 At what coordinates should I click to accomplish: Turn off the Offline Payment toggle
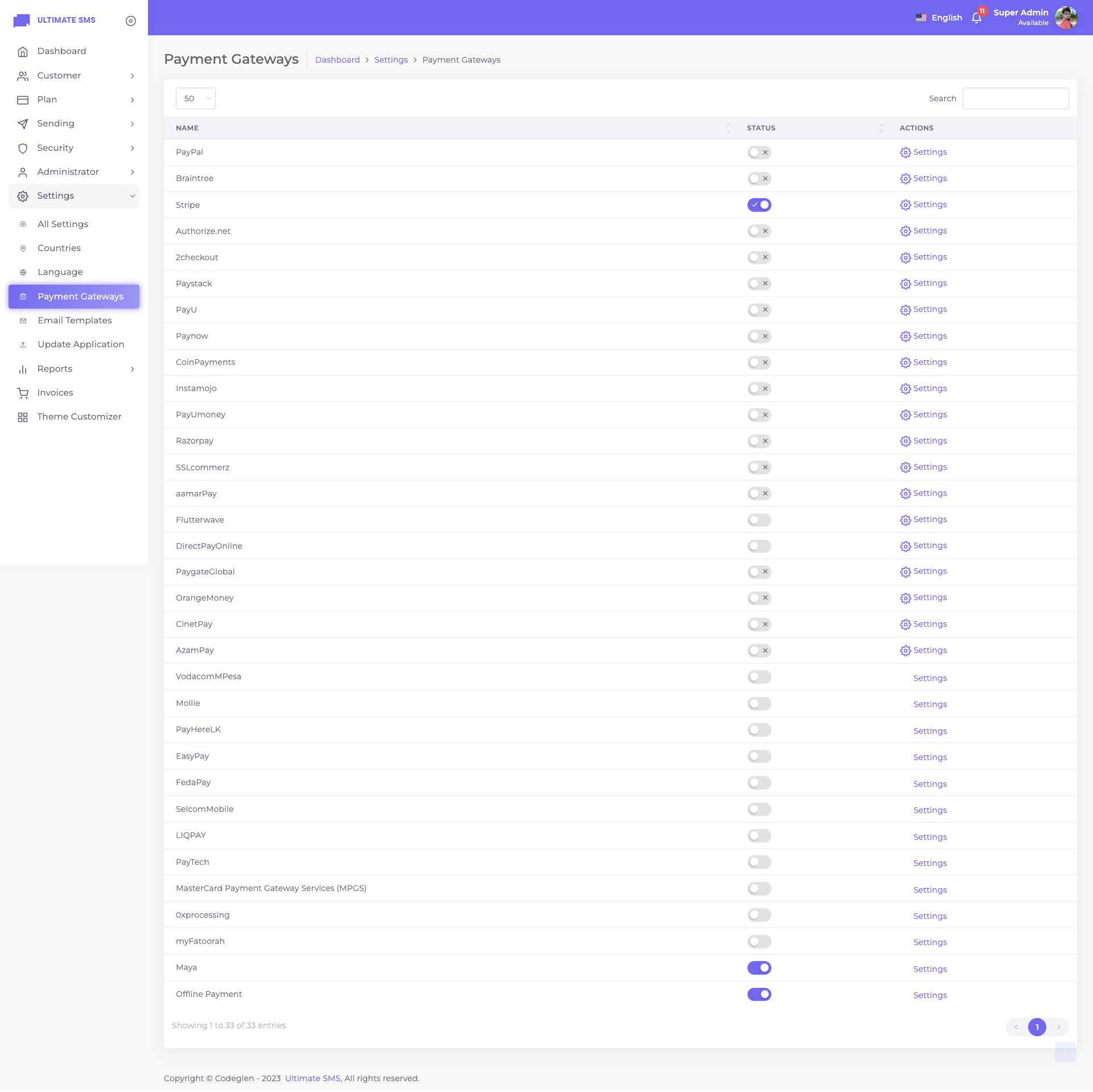pyautogui.click(x=759, y=994)
